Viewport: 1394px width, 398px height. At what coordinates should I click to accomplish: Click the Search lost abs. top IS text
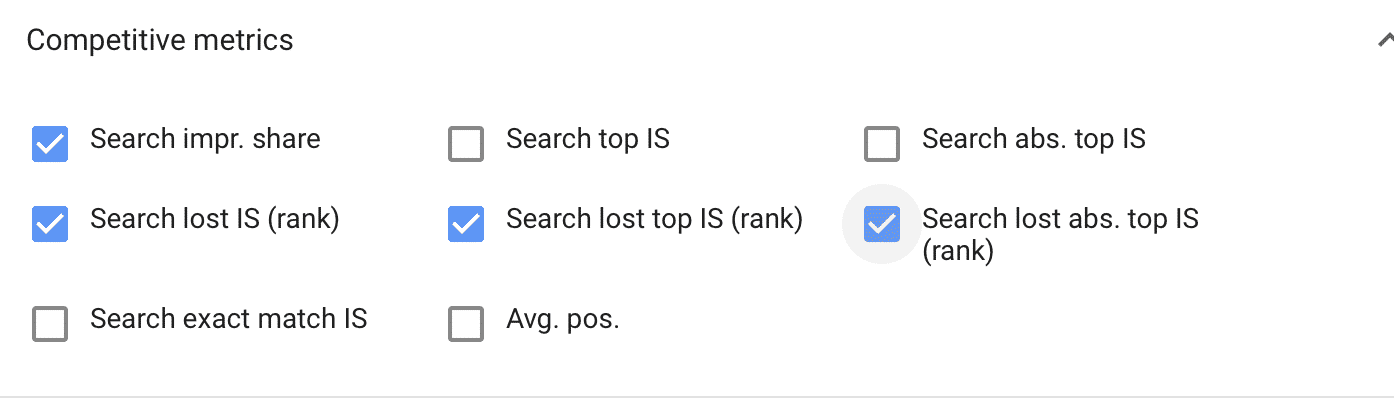coord(1060,218)
